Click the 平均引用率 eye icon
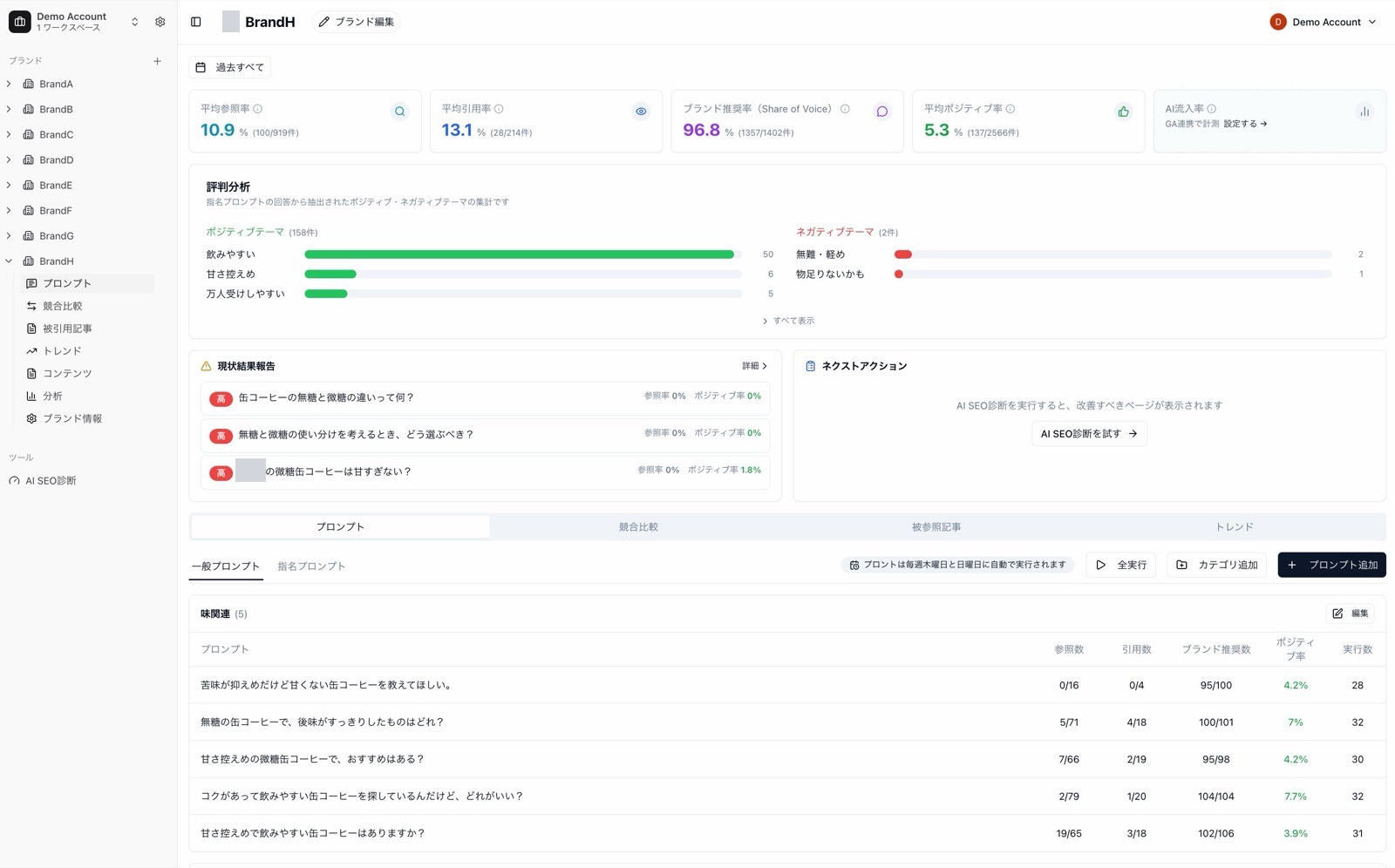 point(641,112)
